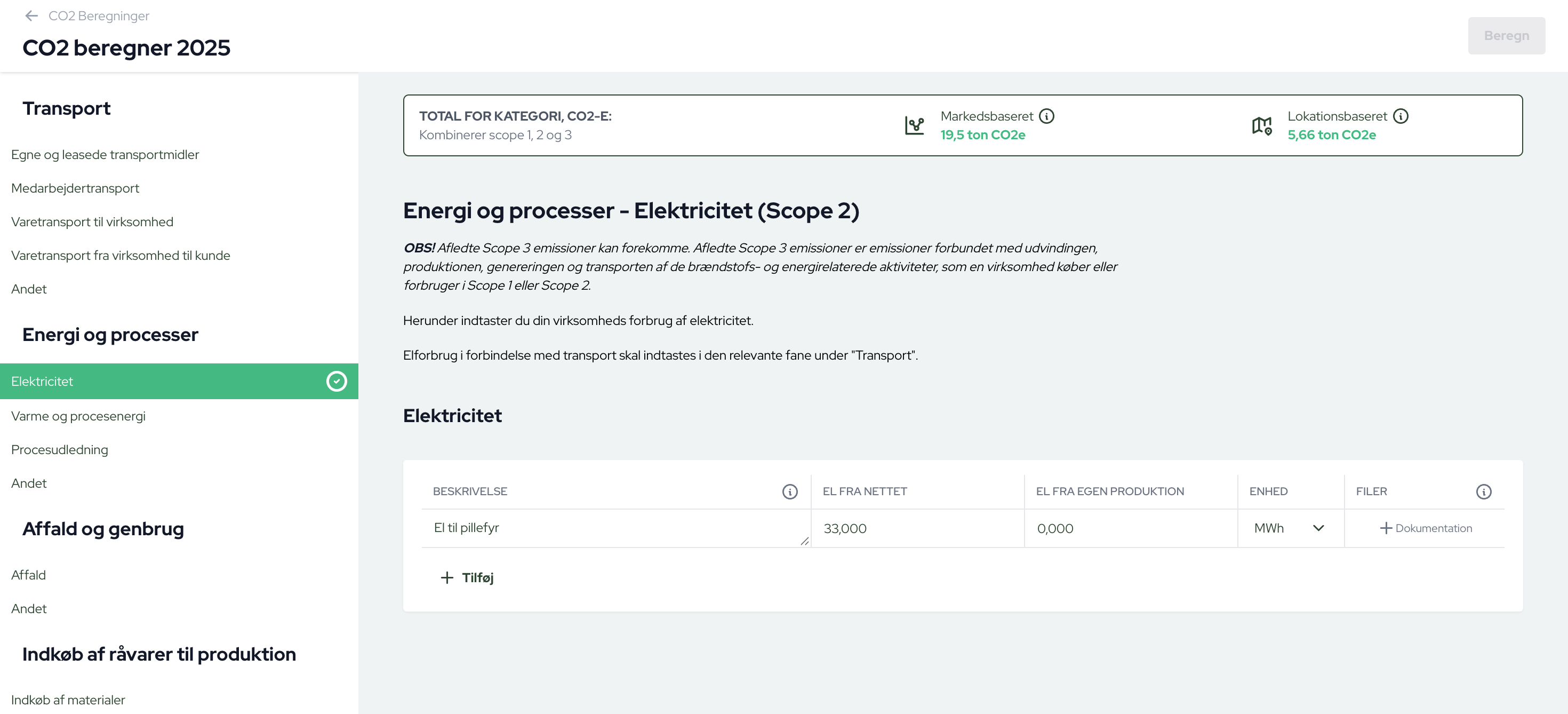Open Varme og procesenergi section

click(x=78, y=416)
